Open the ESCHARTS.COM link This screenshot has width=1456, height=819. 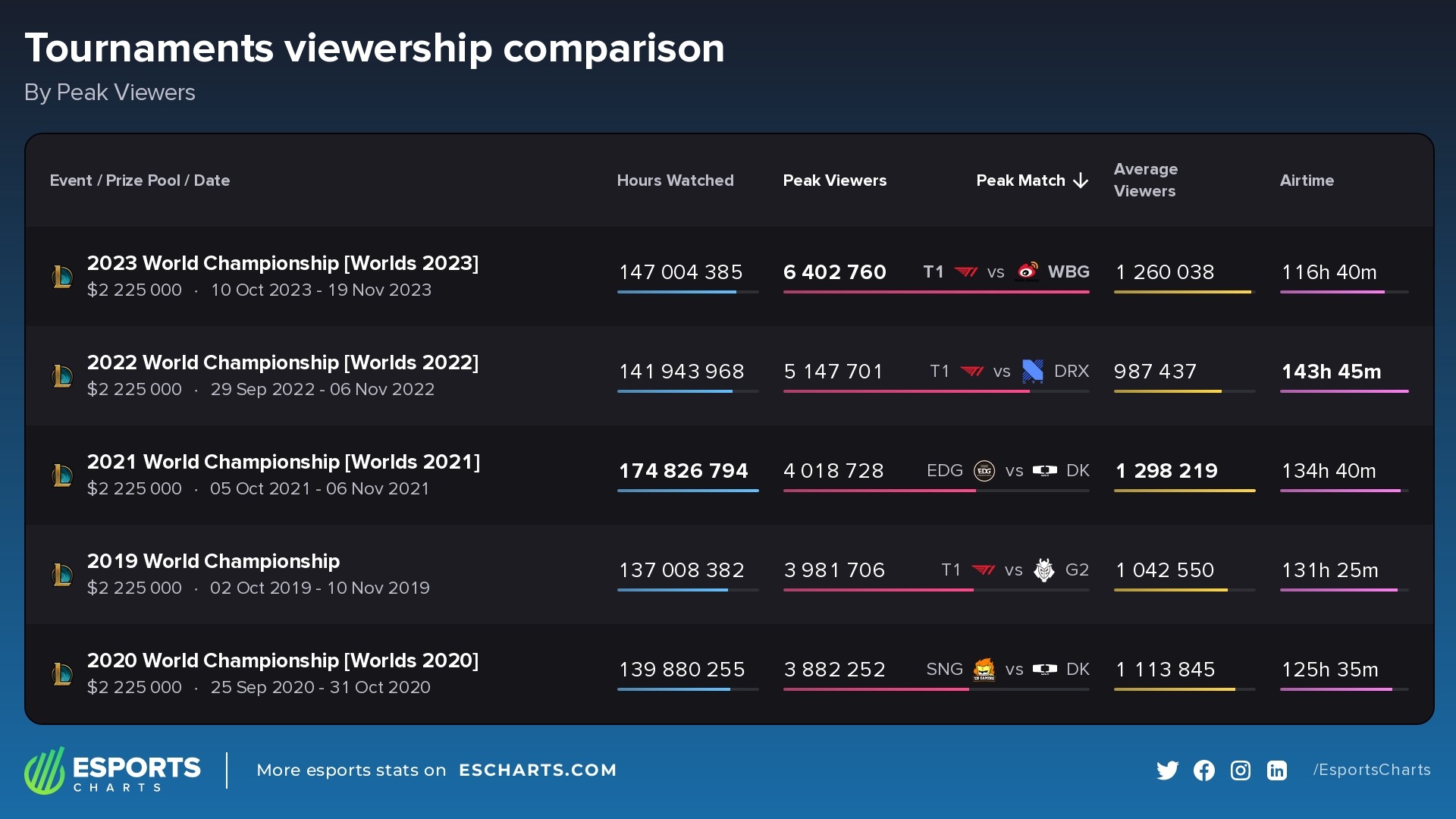pyautogui.click(x=538, y=770)
